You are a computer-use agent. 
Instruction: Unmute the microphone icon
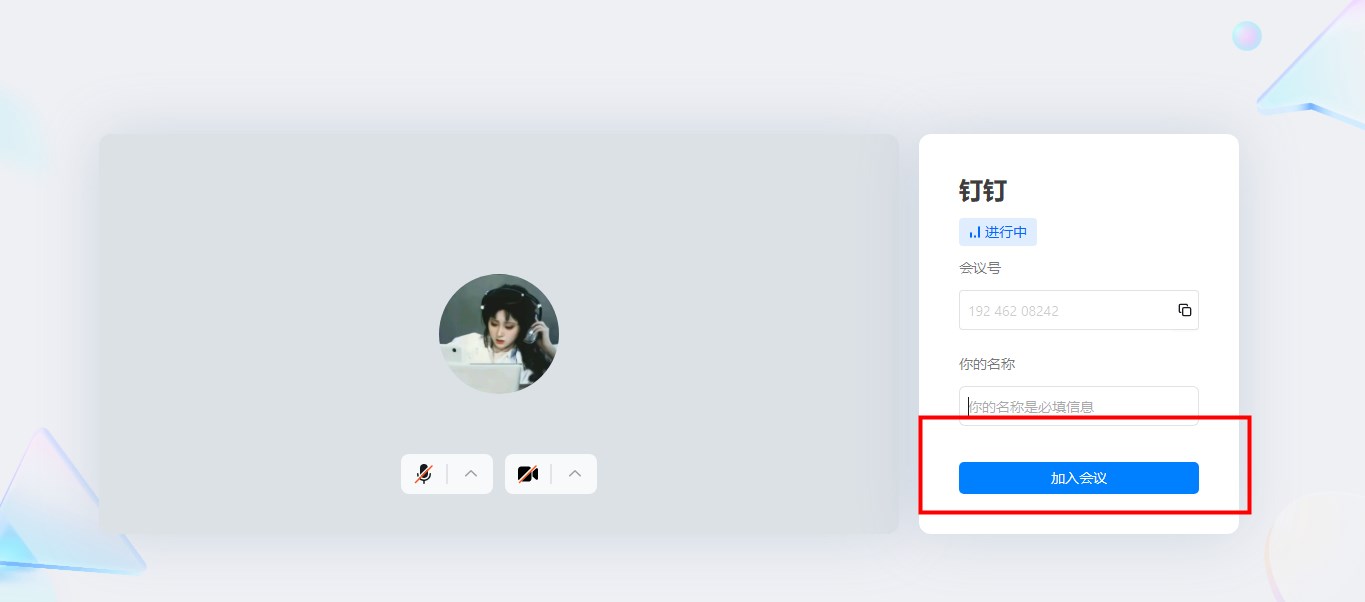[x=424, y=474]
